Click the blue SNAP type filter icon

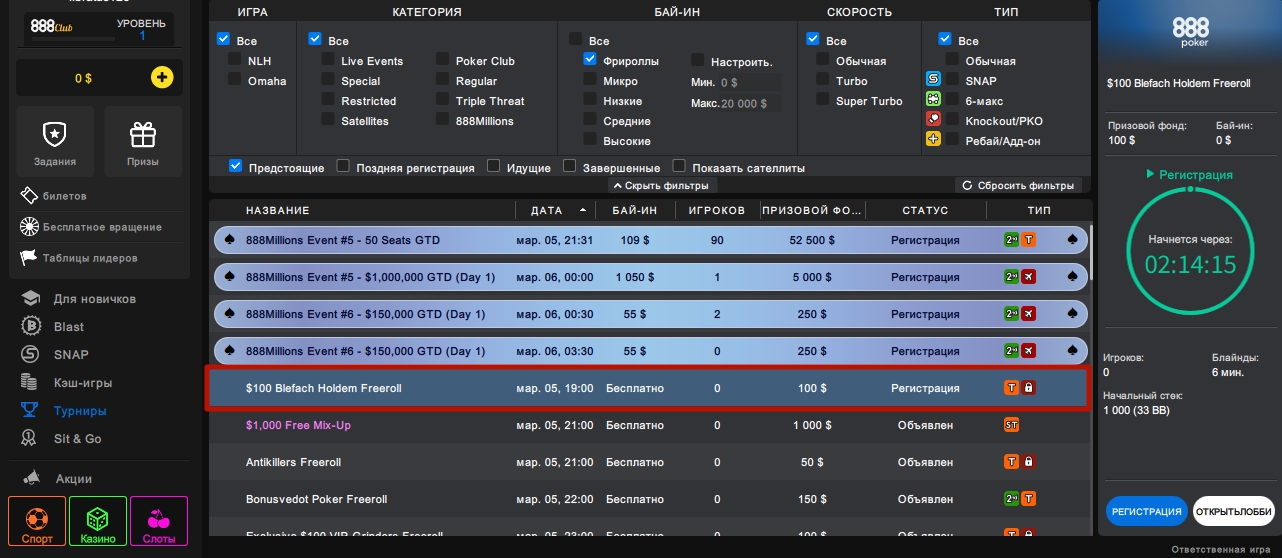tap(934, 78)
